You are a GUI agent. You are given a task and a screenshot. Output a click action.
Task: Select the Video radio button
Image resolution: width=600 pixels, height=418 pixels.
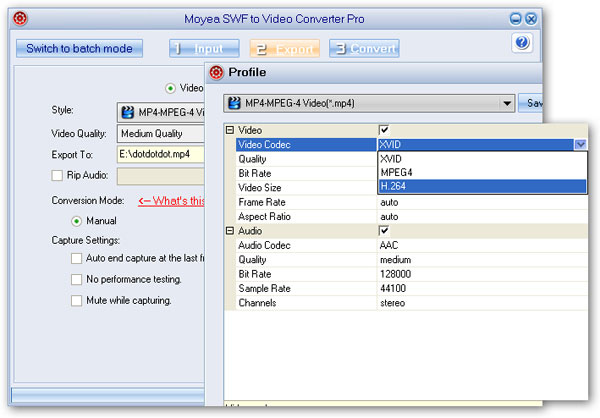(170, 88)
